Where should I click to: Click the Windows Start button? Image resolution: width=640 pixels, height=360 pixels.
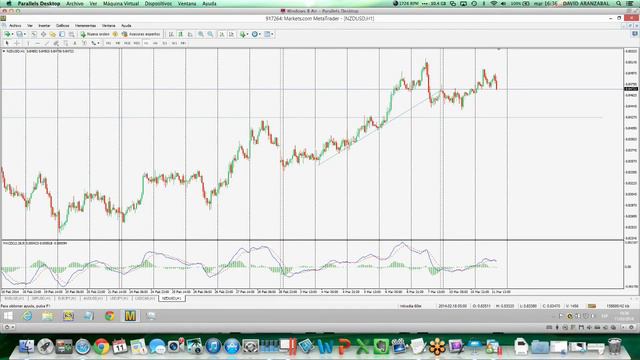(8, 316)
